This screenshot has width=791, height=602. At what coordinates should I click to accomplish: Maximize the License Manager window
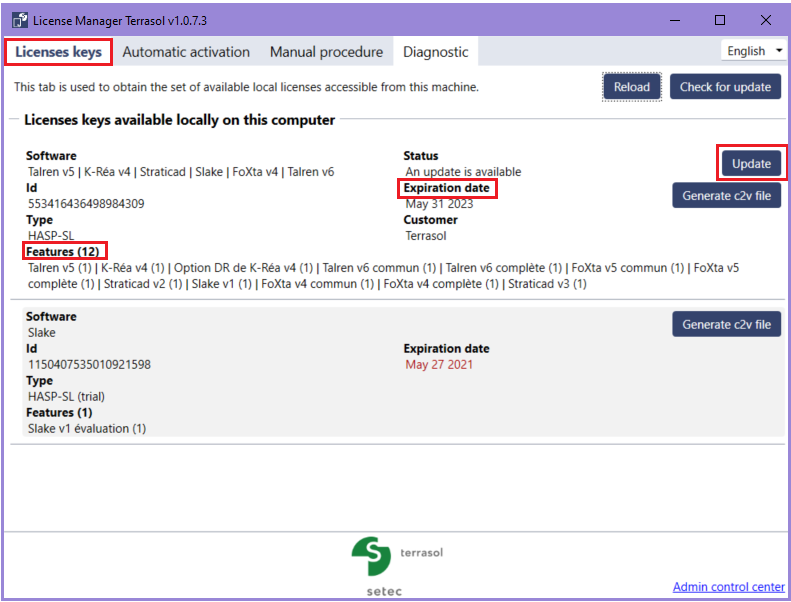(720, 20)
